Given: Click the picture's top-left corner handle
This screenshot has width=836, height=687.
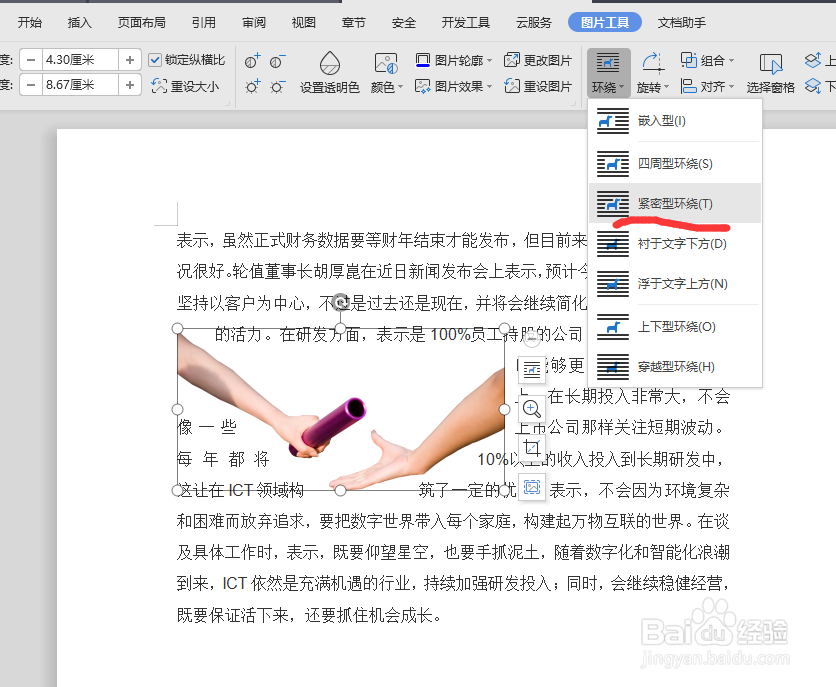Looking at the screenshot, I should coord(178,328).
